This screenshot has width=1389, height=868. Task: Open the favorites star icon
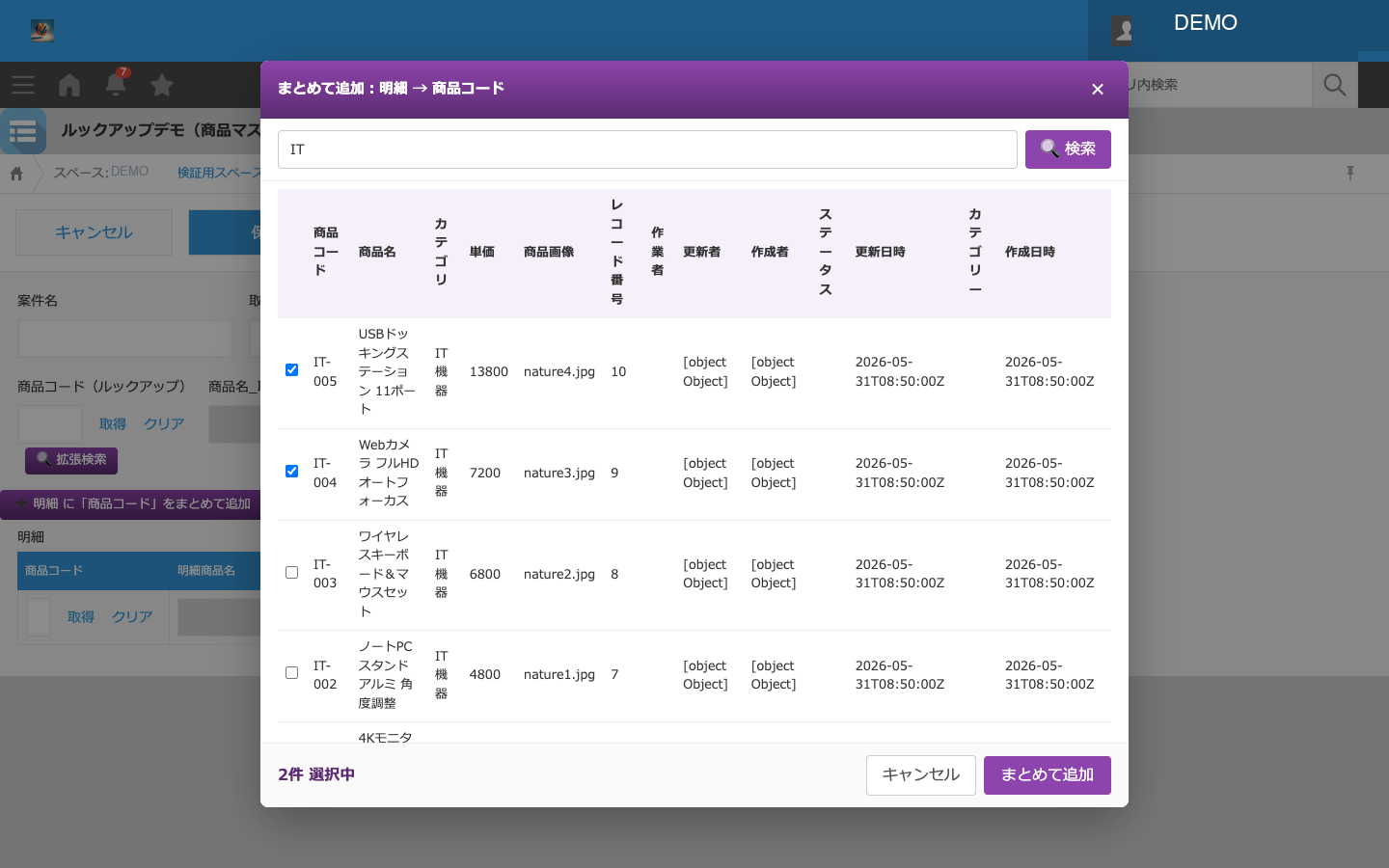coord(162,85)
